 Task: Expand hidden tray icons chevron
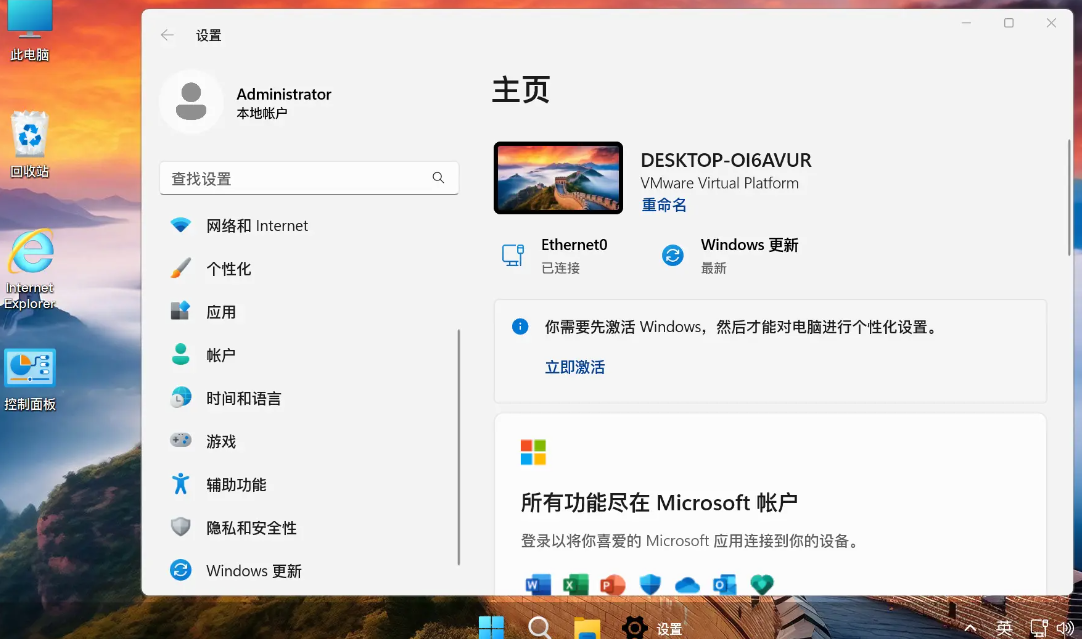970,628
